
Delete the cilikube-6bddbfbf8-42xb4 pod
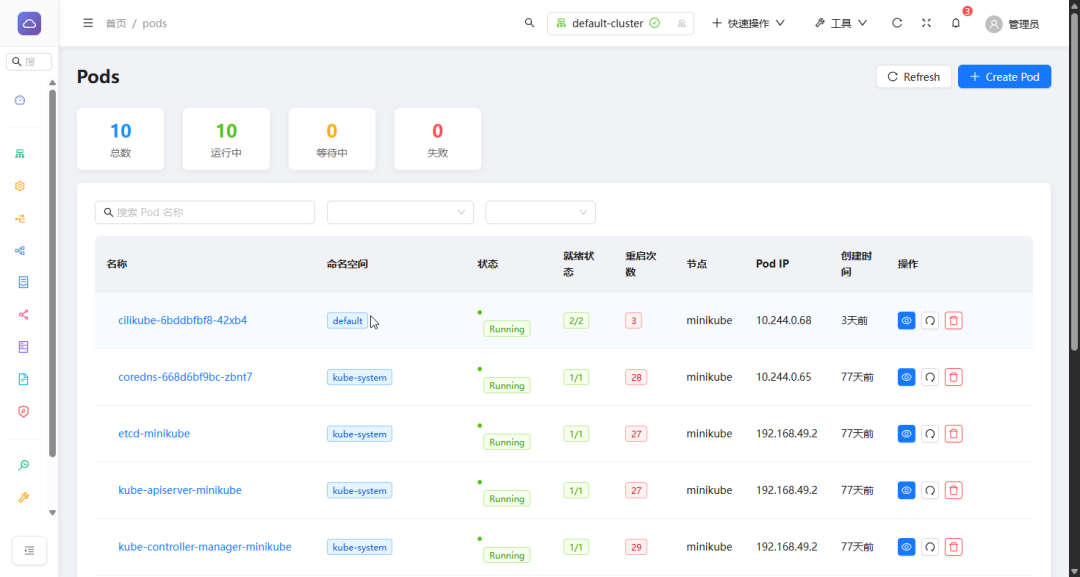(953, 320)
